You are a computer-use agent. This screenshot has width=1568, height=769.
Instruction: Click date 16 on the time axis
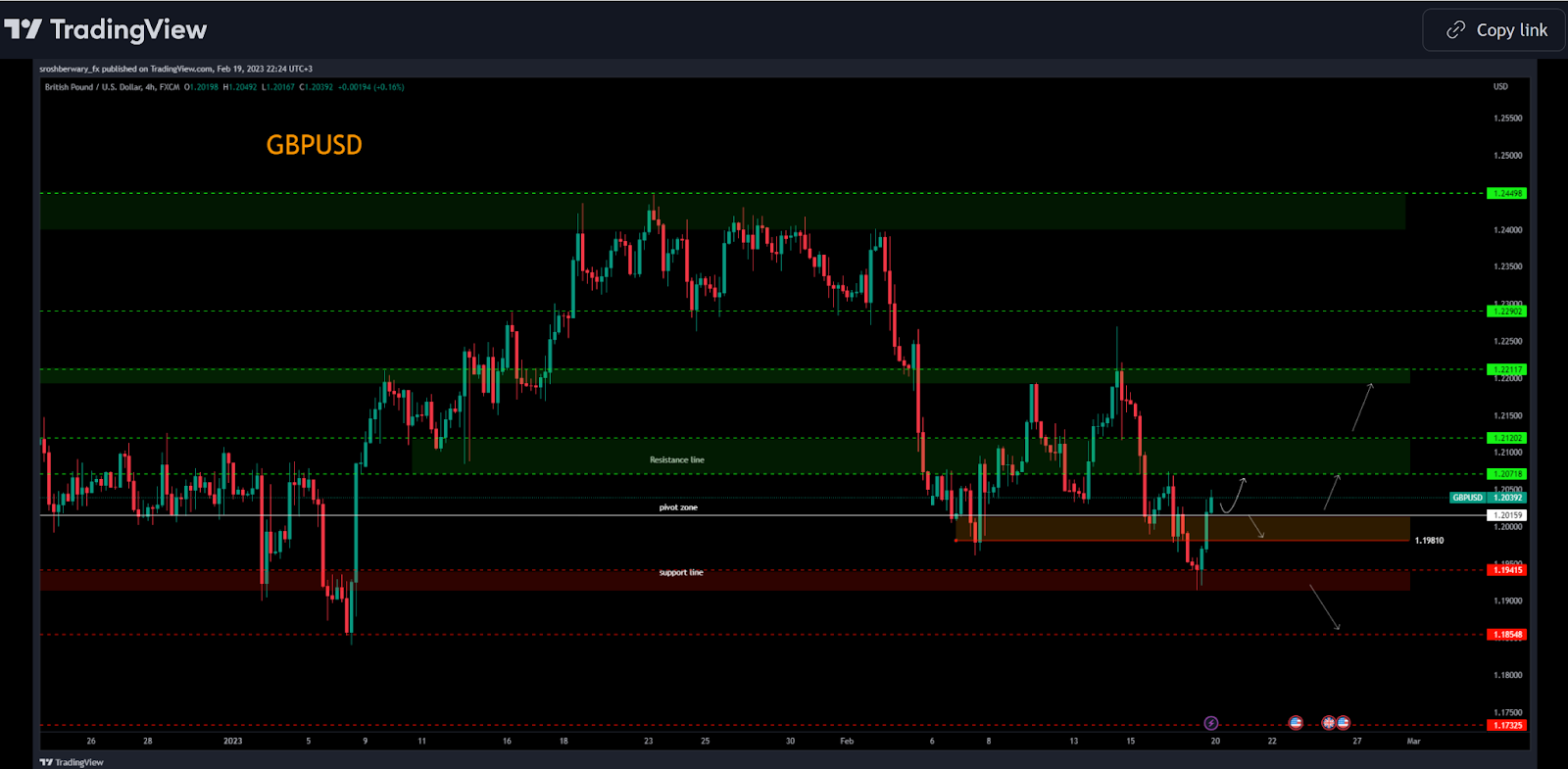507,742
